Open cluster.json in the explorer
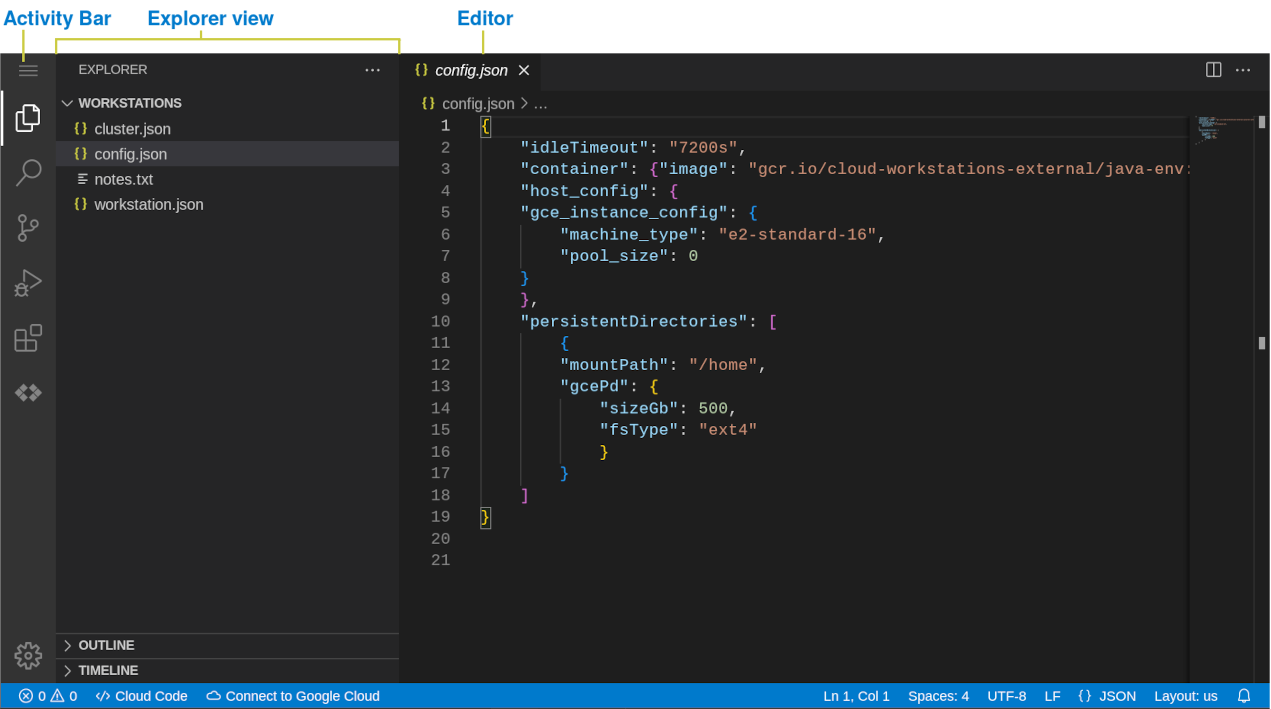This screenshot has height=709, width=1271. (x=132, y=129)
